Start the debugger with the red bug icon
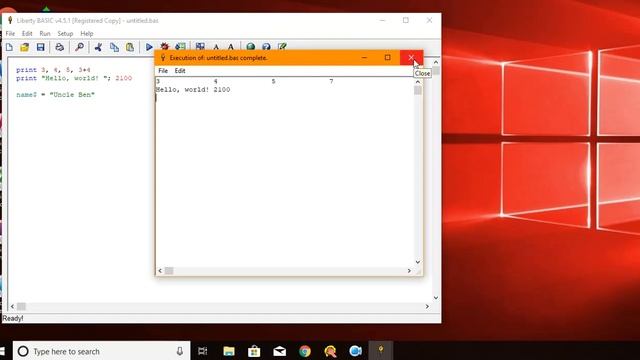The width and height of the screenshot is (640, 360). [164, 46]
